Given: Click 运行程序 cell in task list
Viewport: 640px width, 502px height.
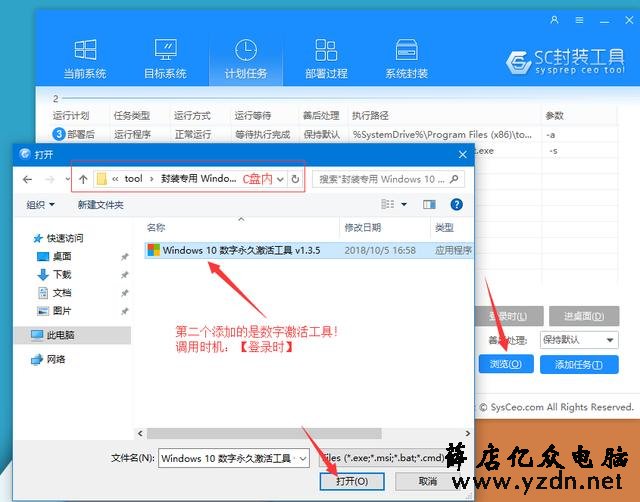Looking at the screenshot, I should (133, 134).
